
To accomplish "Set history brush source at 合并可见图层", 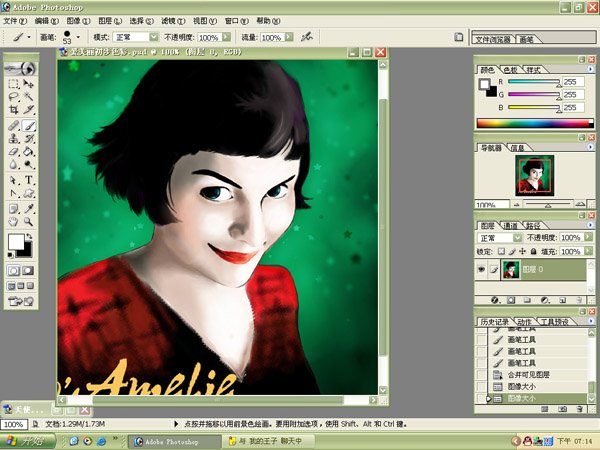I will tap(481, 375).
